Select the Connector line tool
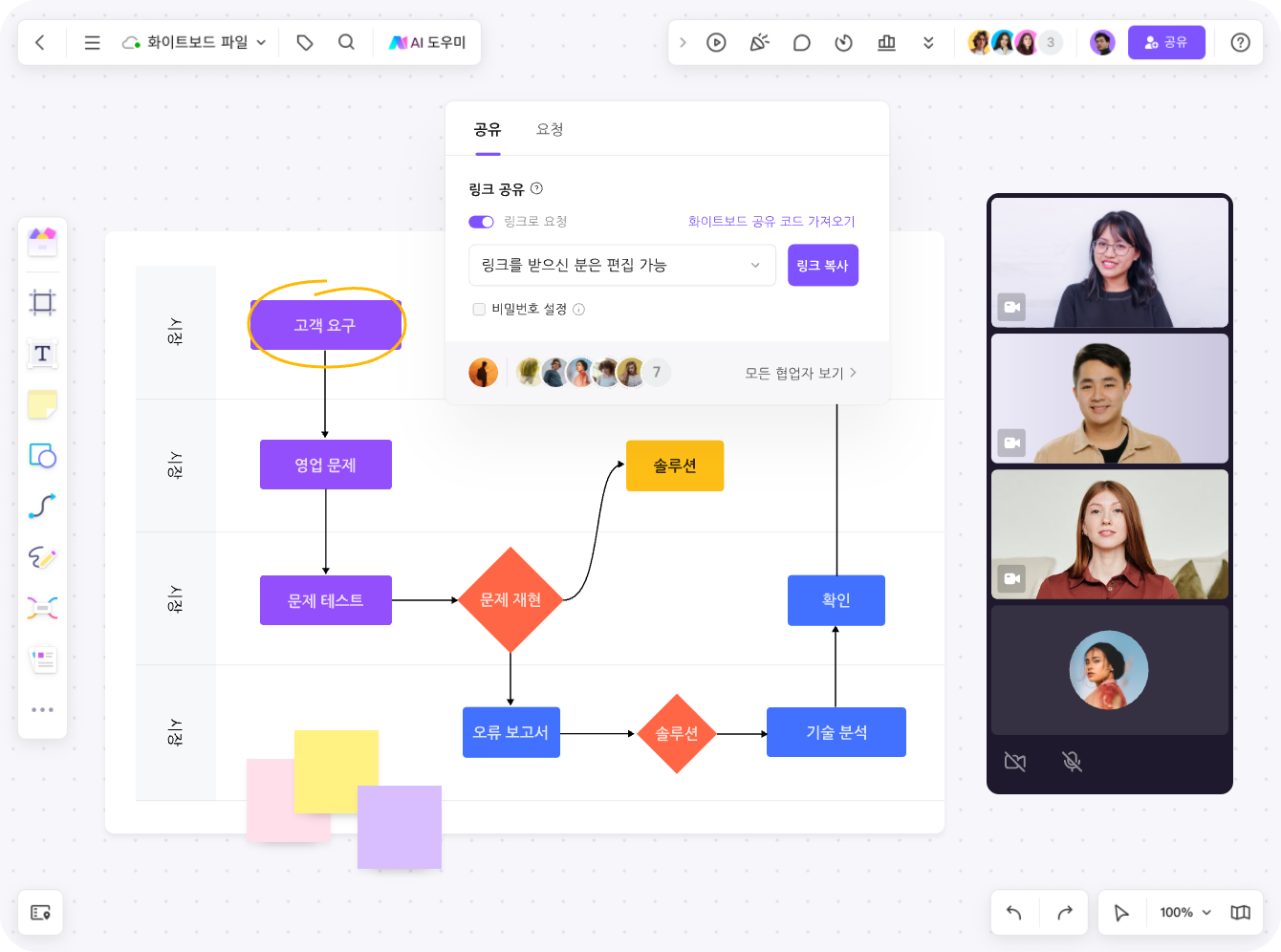This screenshot has height=952, width=1281. [x=42, y=506]
